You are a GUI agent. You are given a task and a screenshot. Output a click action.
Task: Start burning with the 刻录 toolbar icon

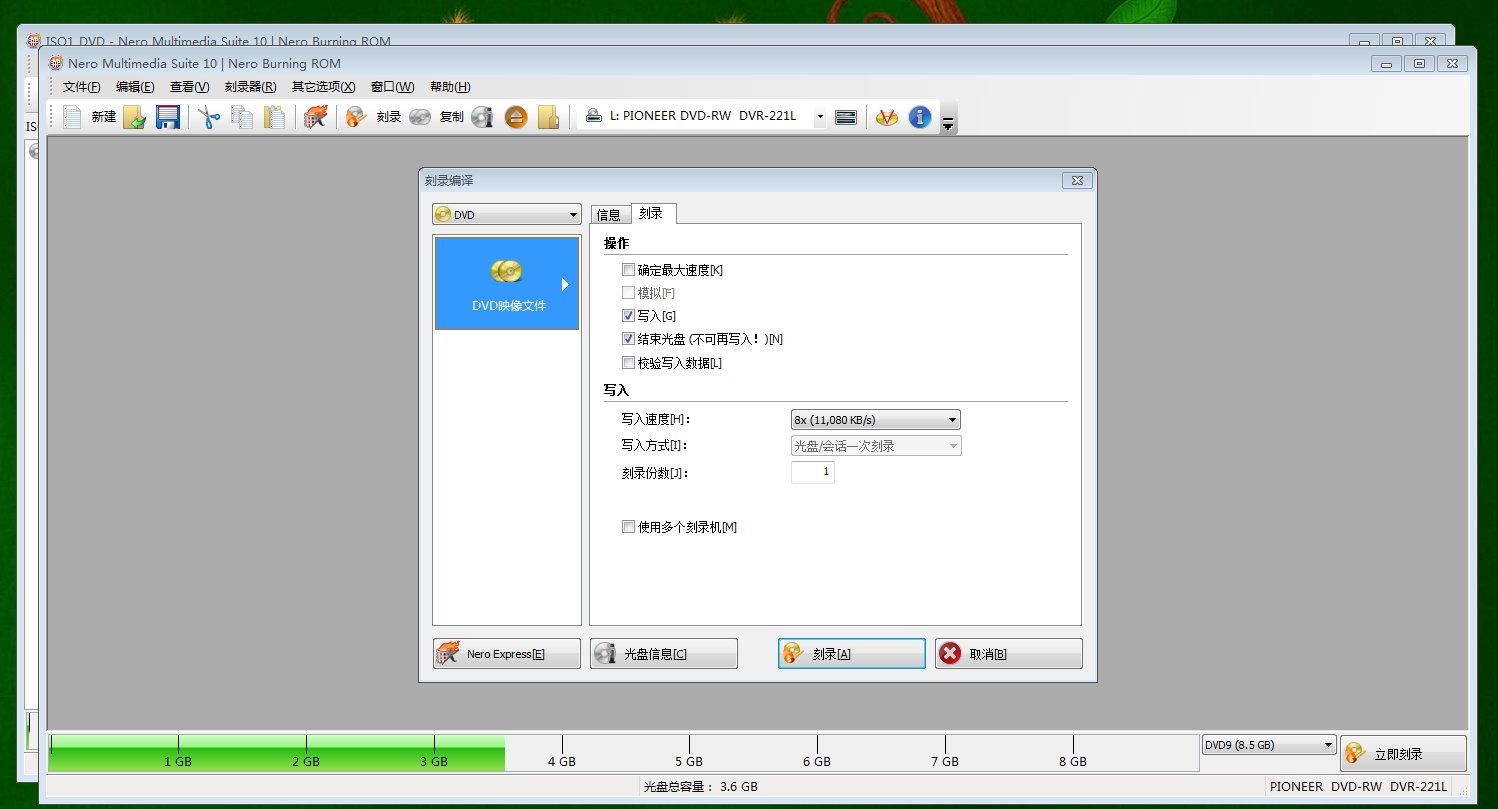tap(355, 117)
